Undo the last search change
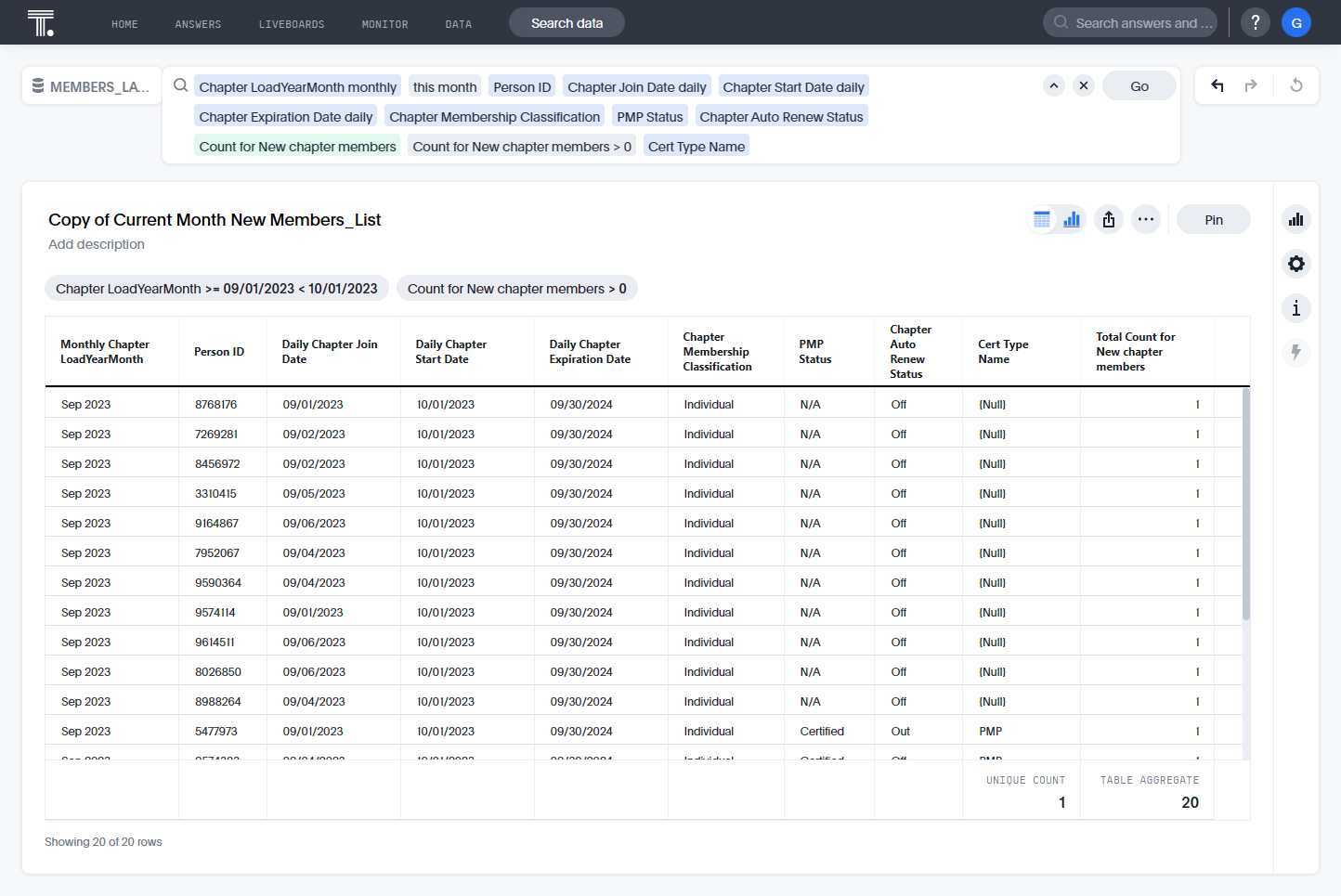Screen dimensions: 1341x896 (1217, 85)
